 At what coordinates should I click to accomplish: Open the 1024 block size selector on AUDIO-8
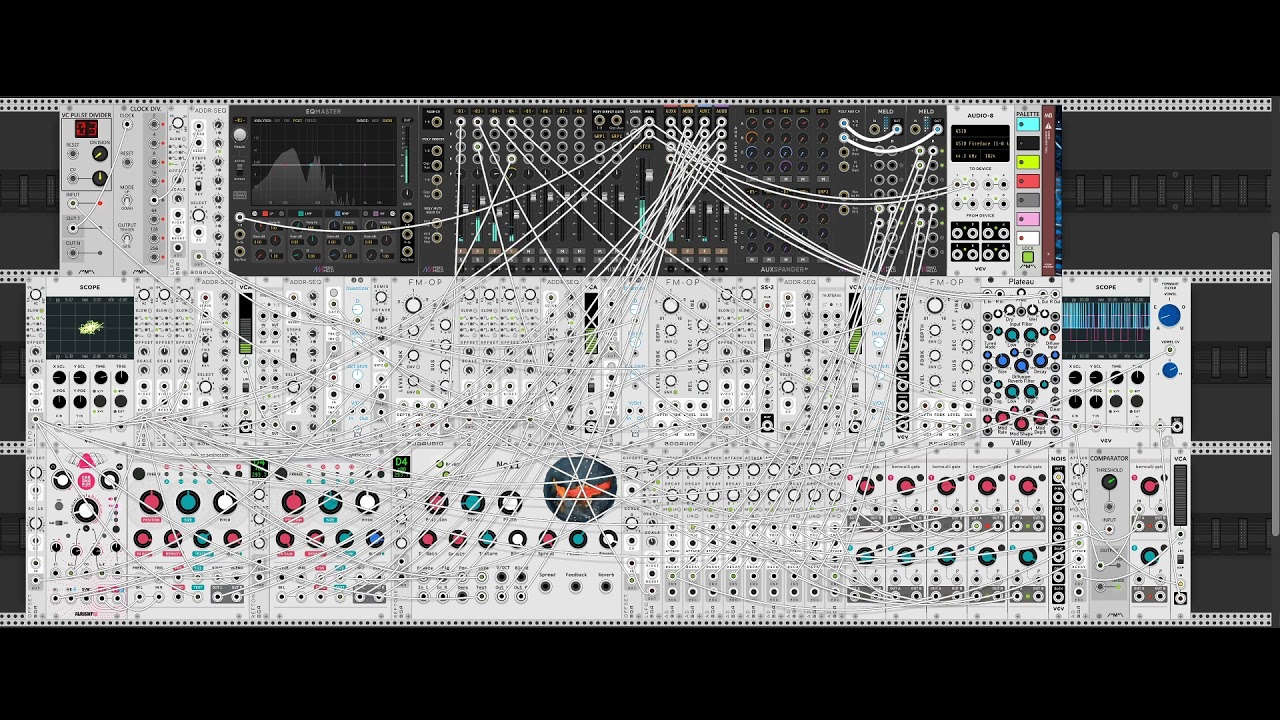point(994,156)
